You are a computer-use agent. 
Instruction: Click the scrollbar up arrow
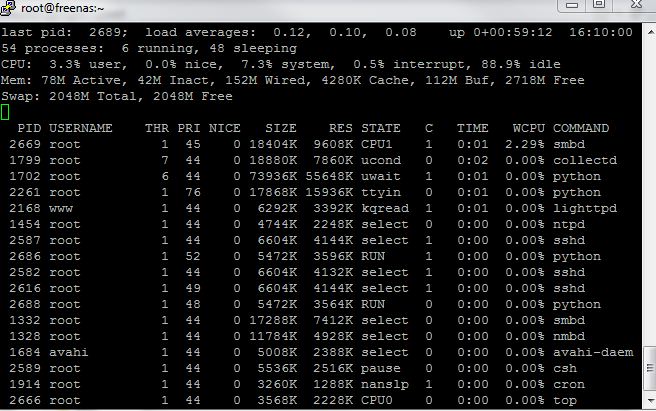651,32
